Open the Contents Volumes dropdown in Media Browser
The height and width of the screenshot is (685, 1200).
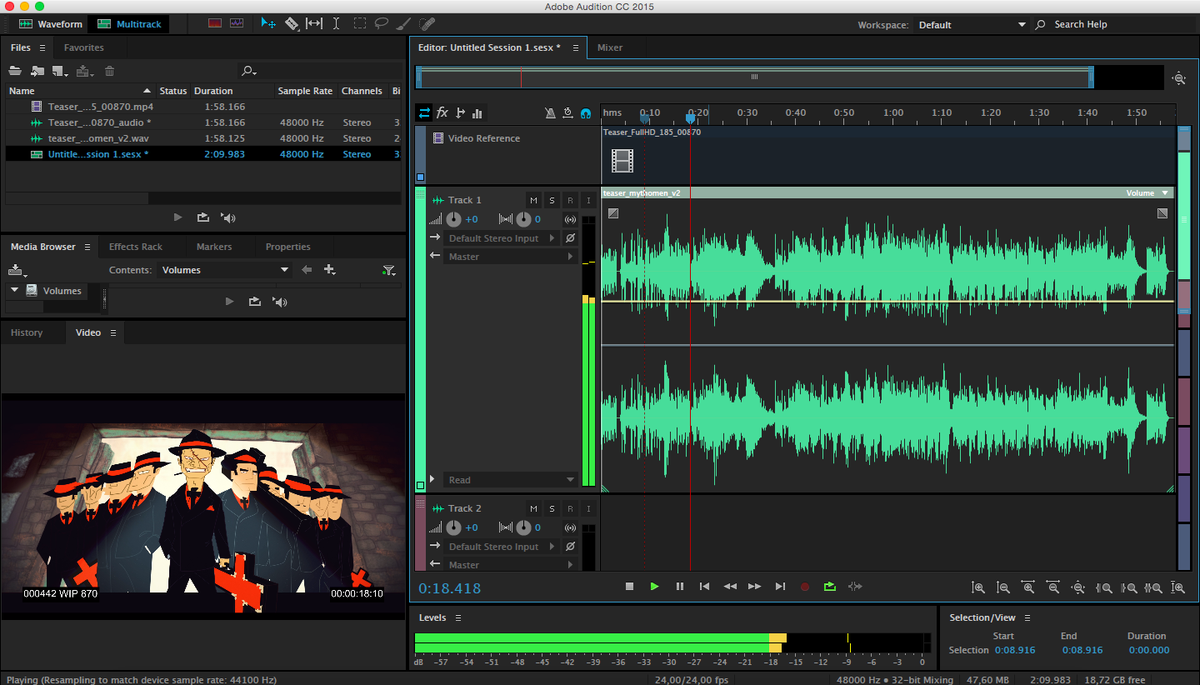tap(222, 269)
